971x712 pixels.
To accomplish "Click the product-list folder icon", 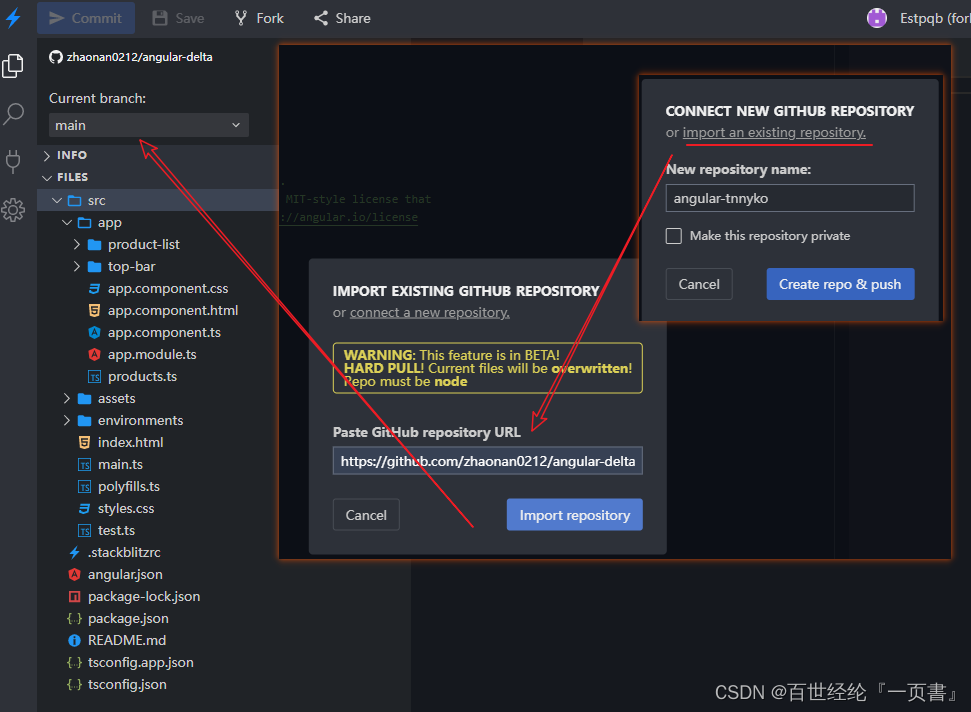I will click(x=95, y=245).
